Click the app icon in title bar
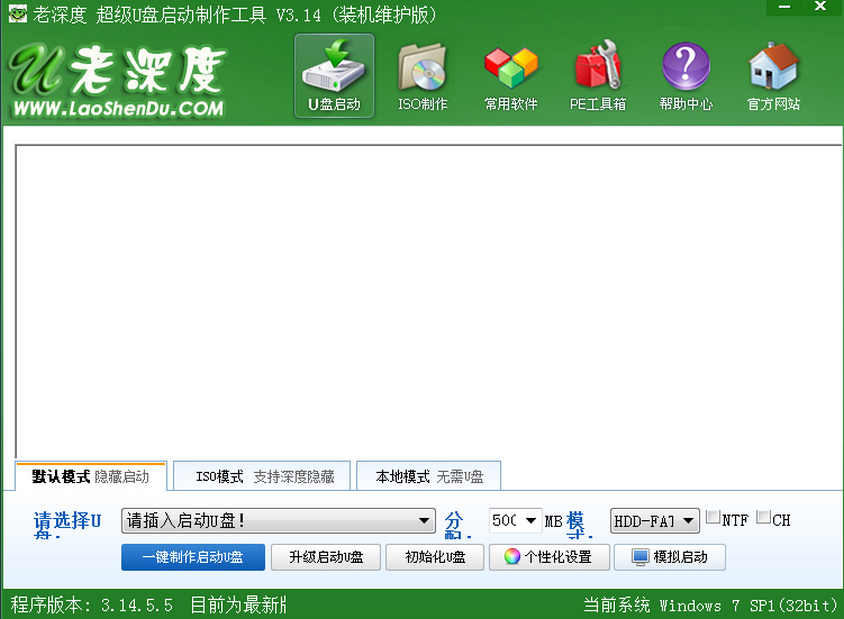This screenshot has height=619, width=844. (x=17, y=13)
